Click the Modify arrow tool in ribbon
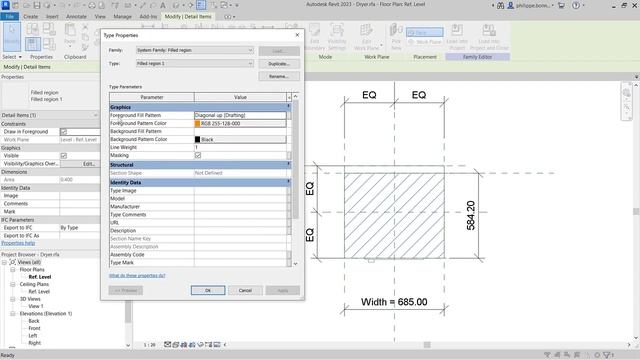 (11, 36)
